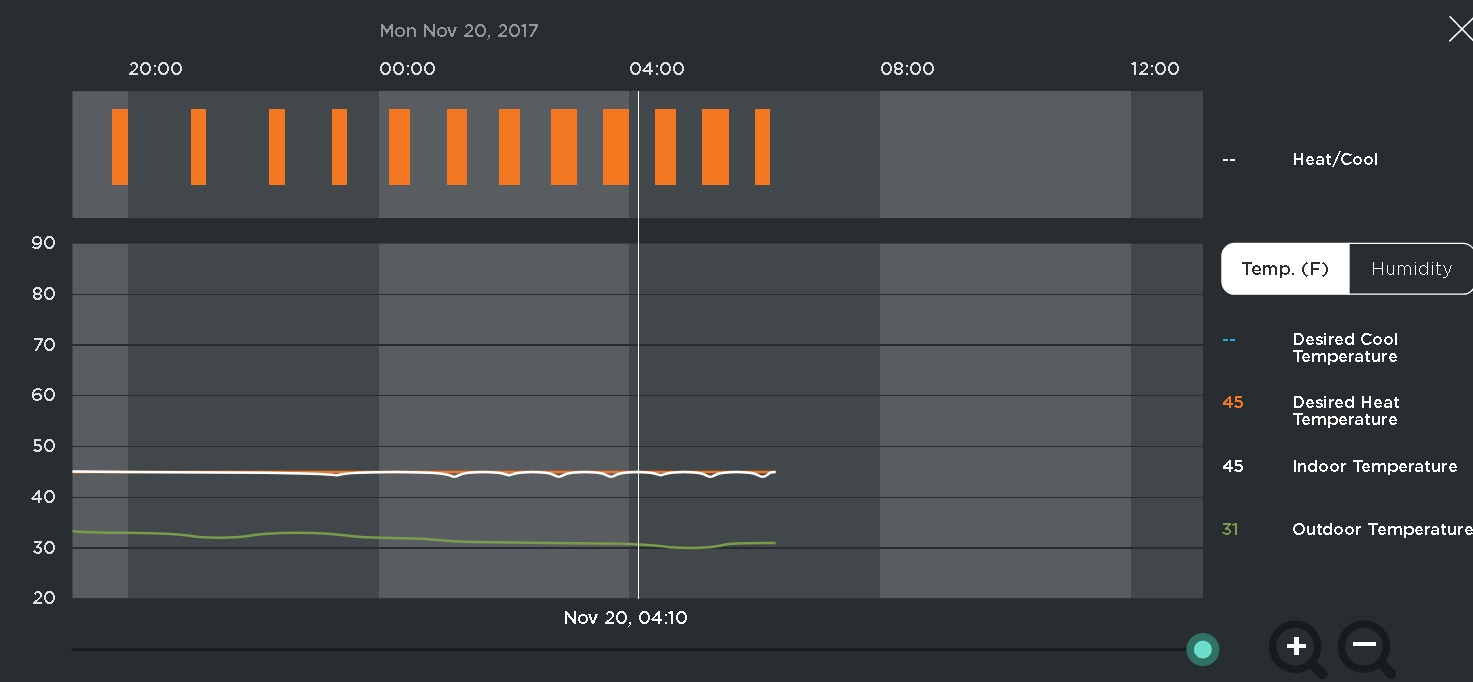Viewport: 1473px width, 682px height.
Task: Click the Heat/Cool legend label
Action: (1334, 159)
